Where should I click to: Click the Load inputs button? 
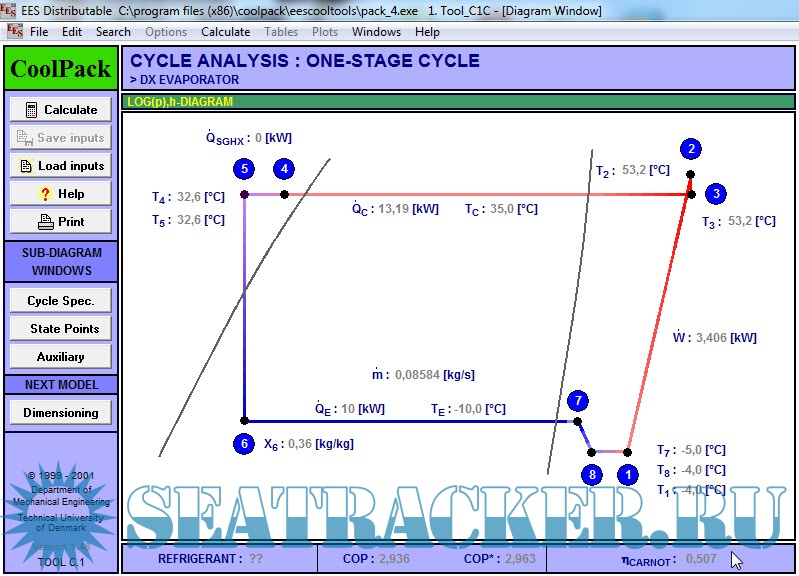point(61,166)
